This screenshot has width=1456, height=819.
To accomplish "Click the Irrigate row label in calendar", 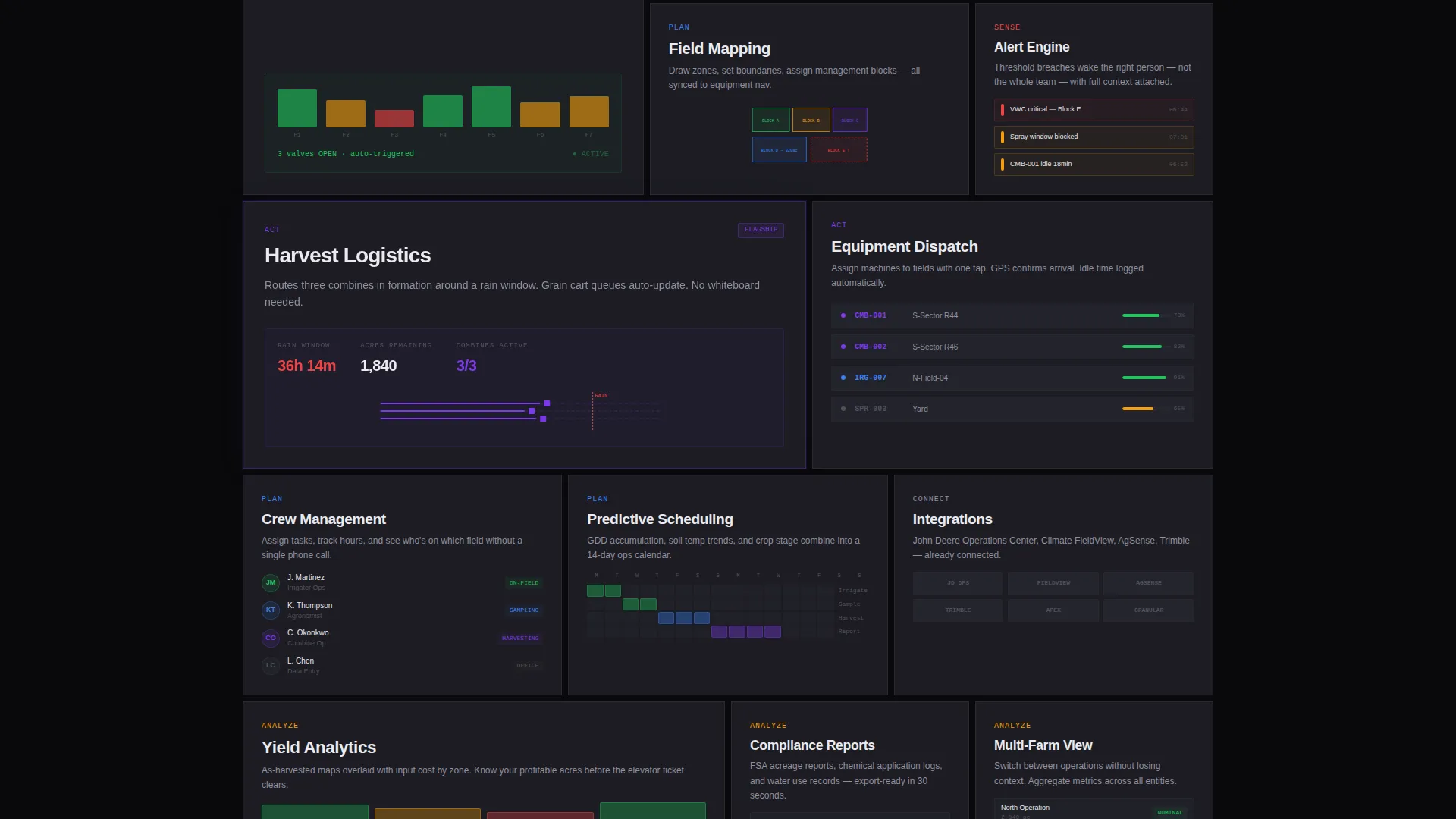I will click(852, 591).
